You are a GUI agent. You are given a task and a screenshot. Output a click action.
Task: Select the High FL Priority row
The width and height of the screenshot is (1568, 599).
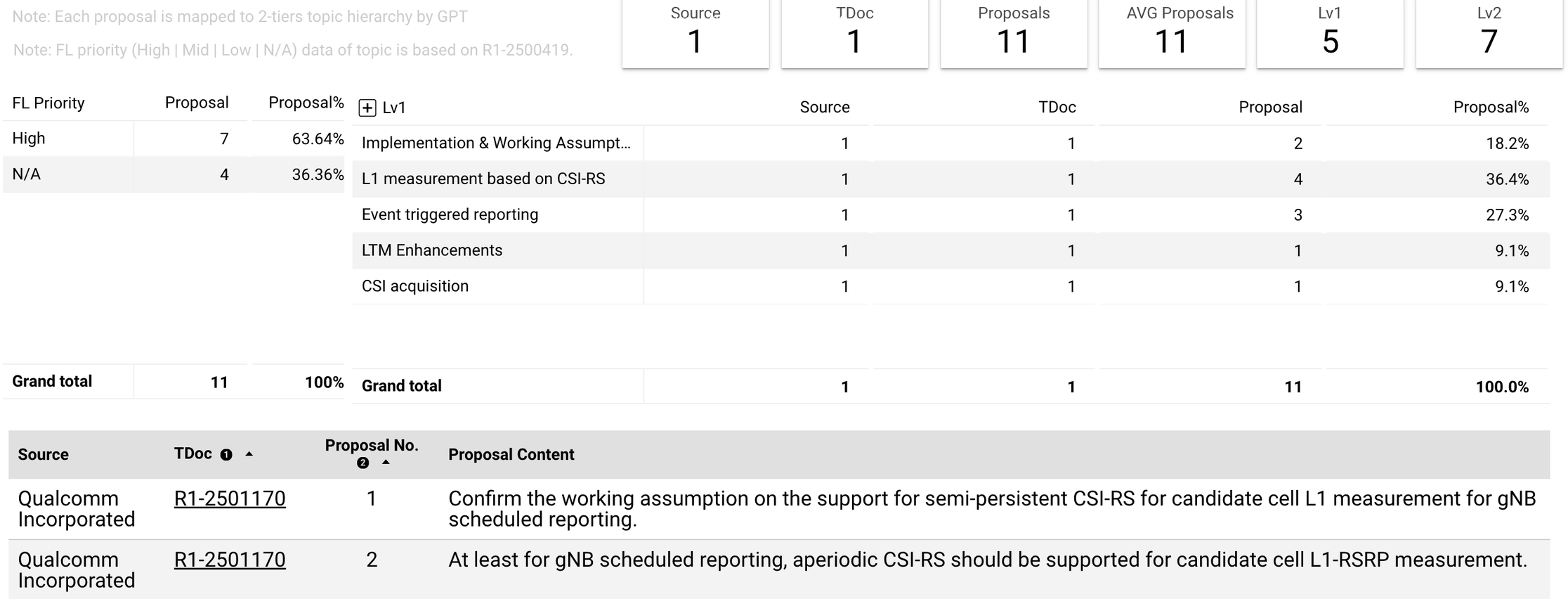tap(174, 139)
